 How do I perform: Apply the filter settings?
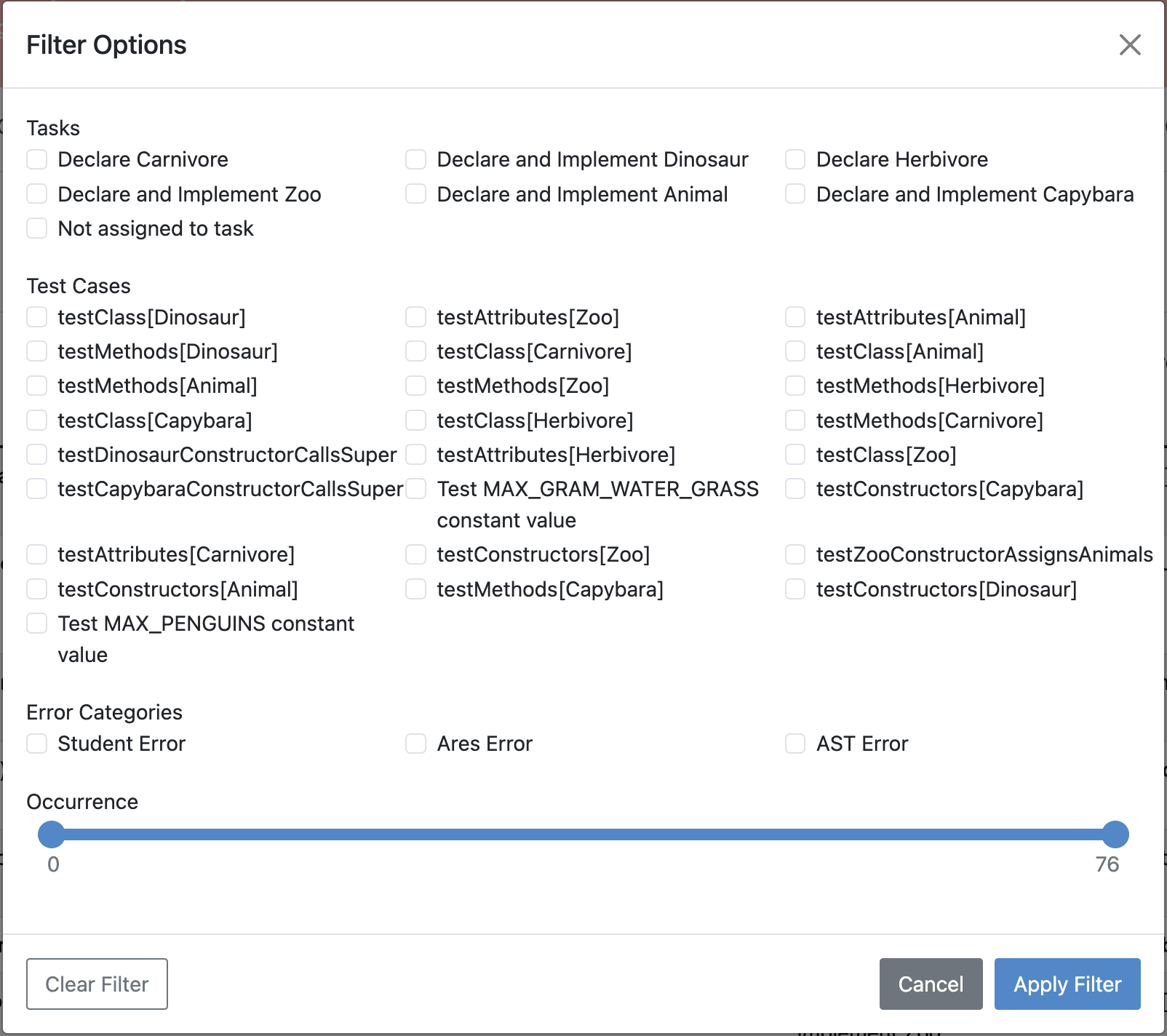click(1067, 984)
